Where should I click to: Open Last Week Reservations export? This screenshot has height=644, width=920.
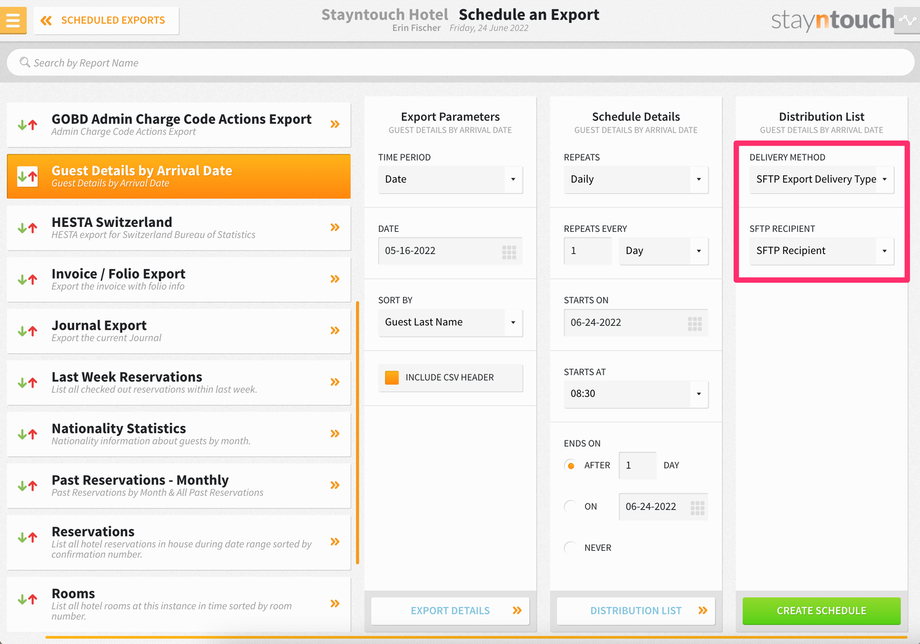pos(178,382)
